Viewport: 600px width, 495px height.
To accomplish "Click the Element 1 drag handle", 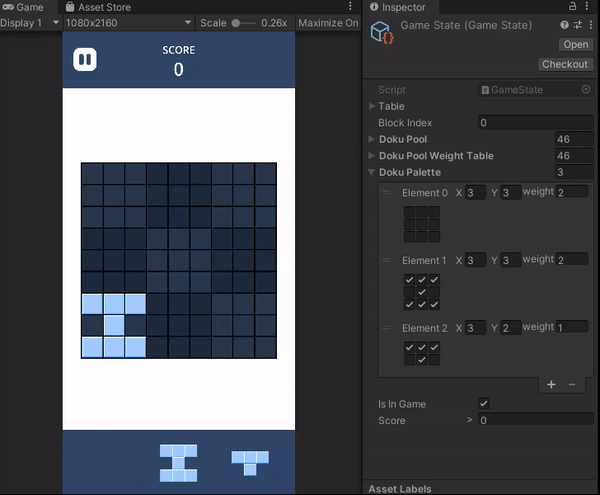I will (386, 260).
